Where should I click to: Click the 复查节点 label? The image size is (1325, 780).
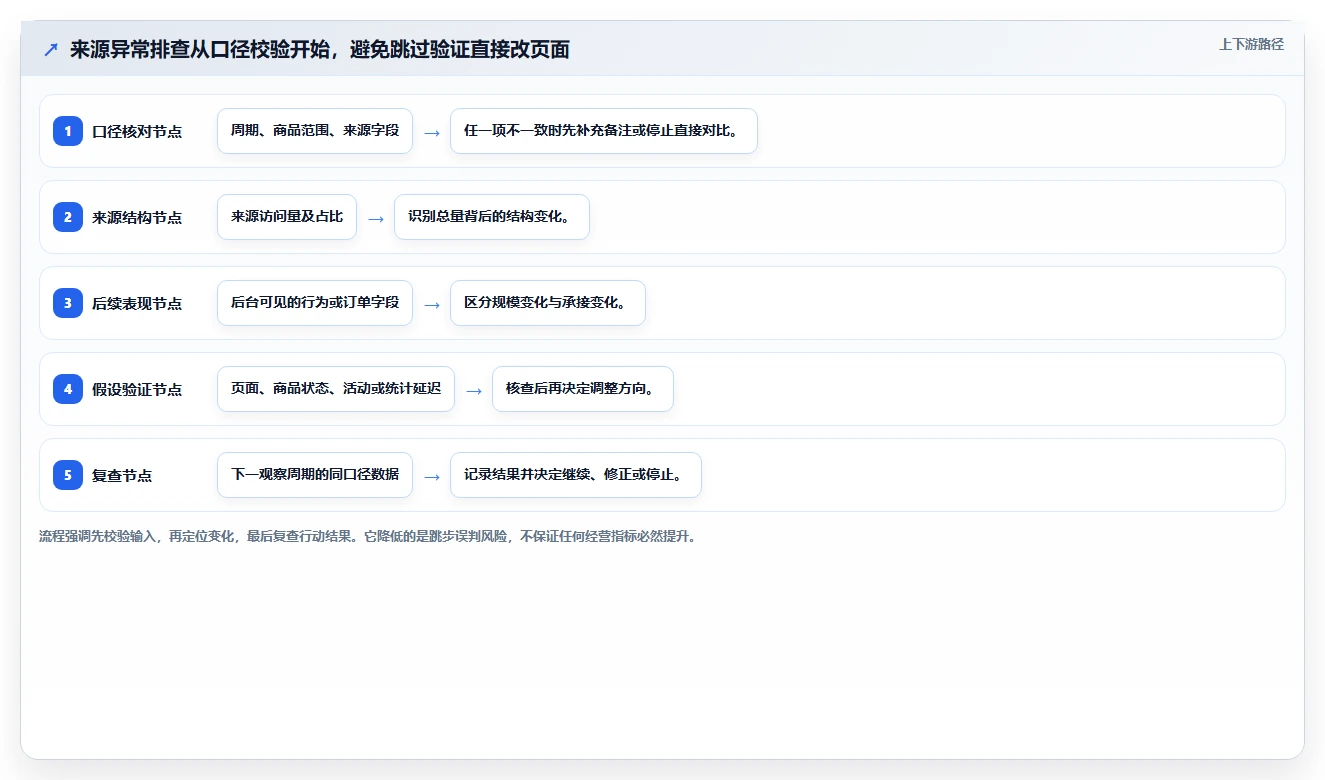tap(122, 475)
